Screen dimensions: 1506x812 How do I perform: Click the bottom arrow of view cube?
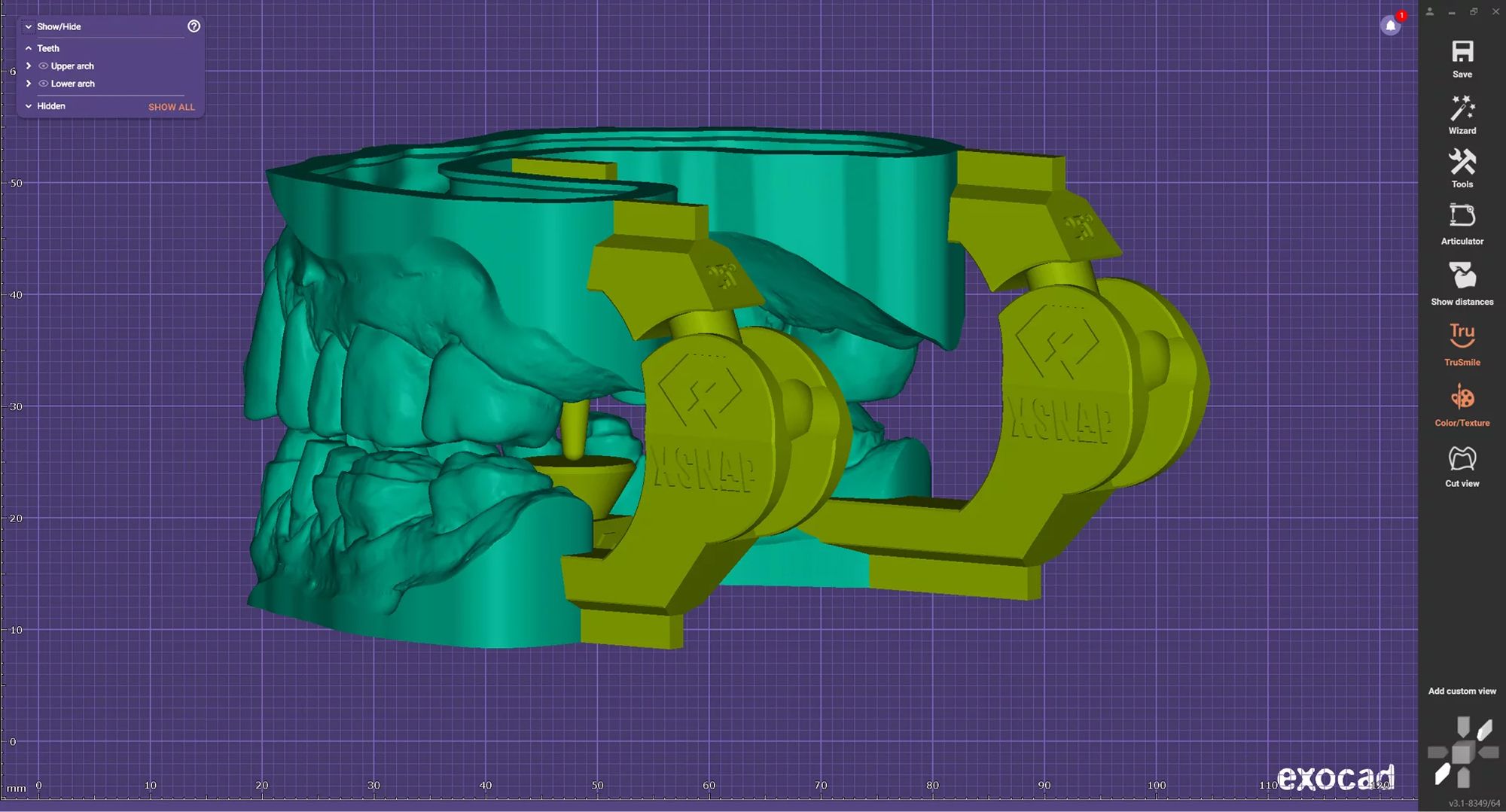1463,777
